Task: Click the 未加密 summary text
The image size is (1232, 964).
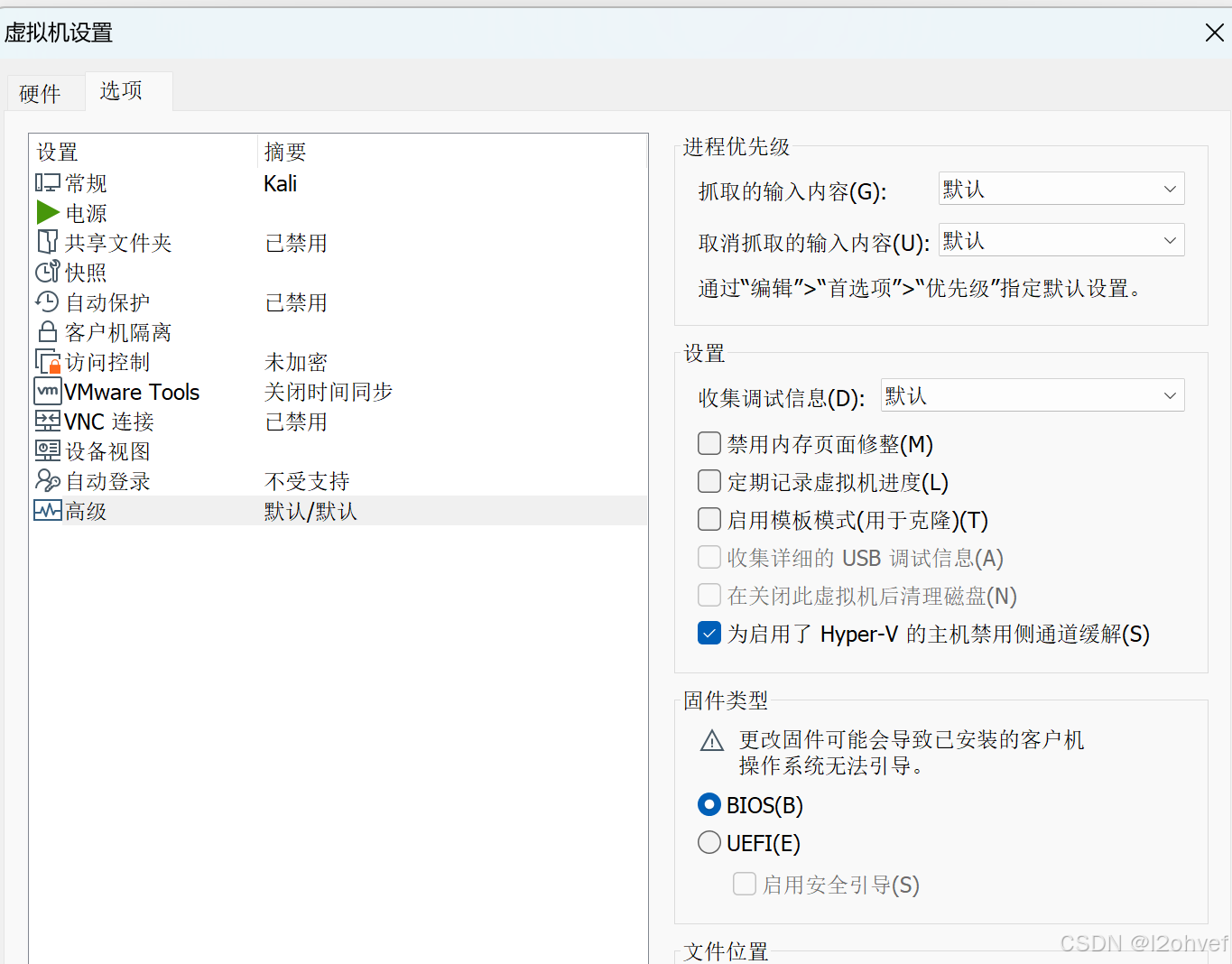Action: point(296,362)
